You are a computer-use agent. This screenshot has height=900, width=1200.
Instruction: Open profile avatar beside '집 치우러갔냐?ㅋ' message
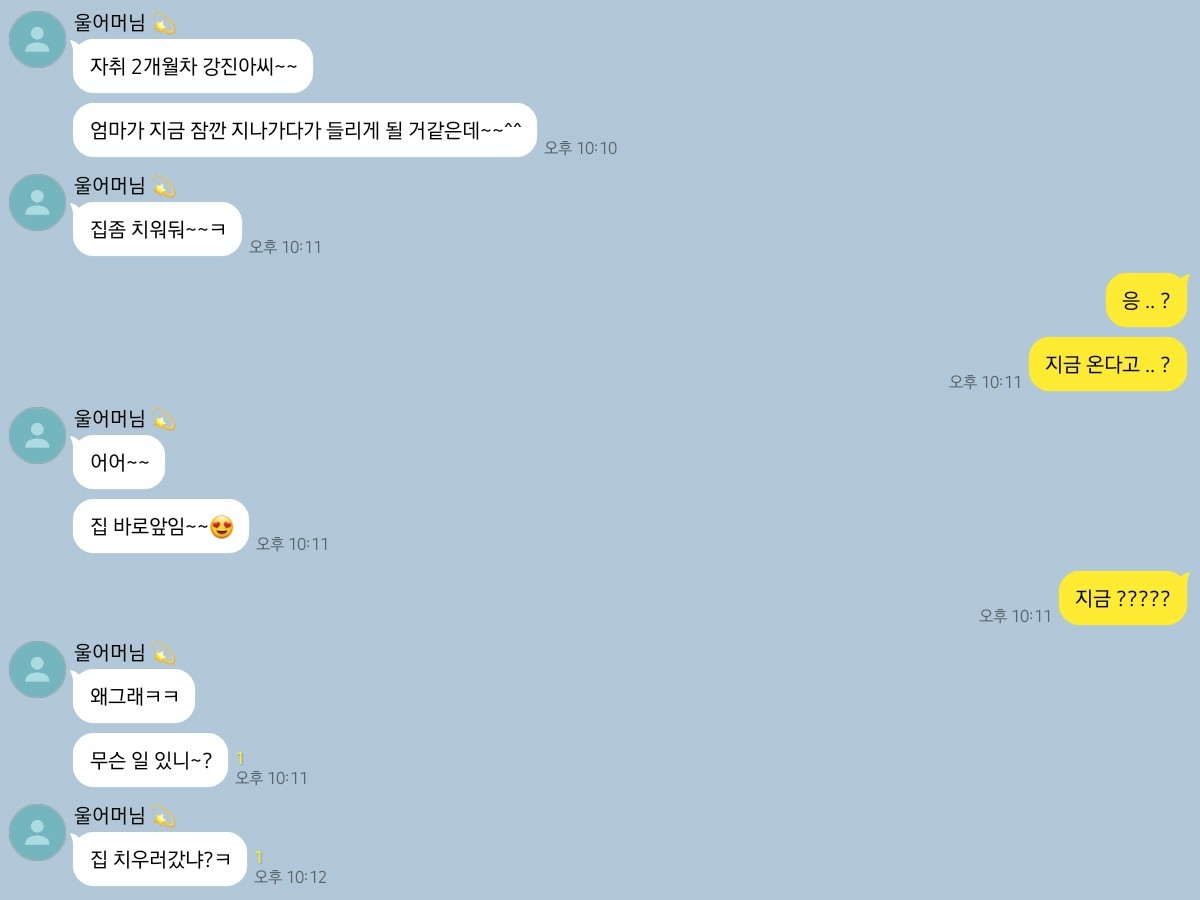[x=37, y=832]
